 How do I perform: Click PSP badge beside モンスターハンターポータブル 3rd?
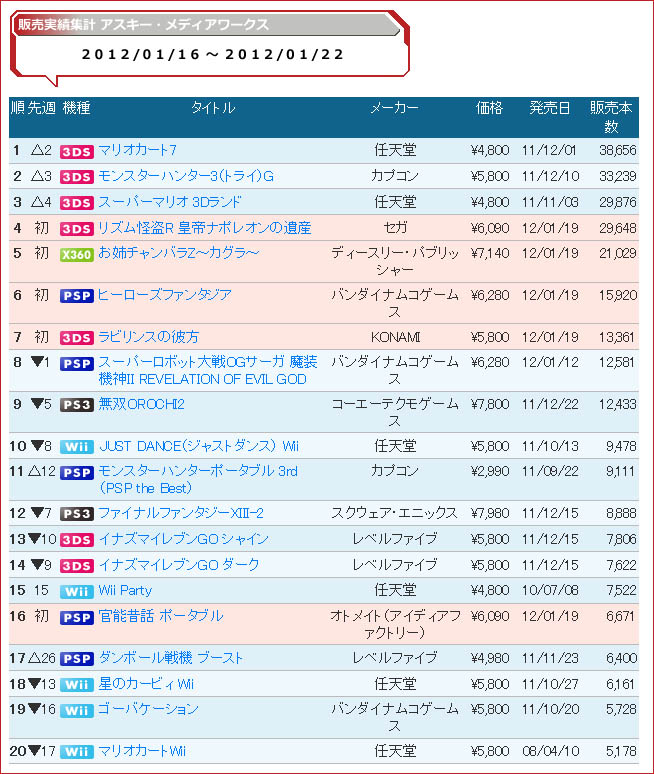tap(77, 473)
